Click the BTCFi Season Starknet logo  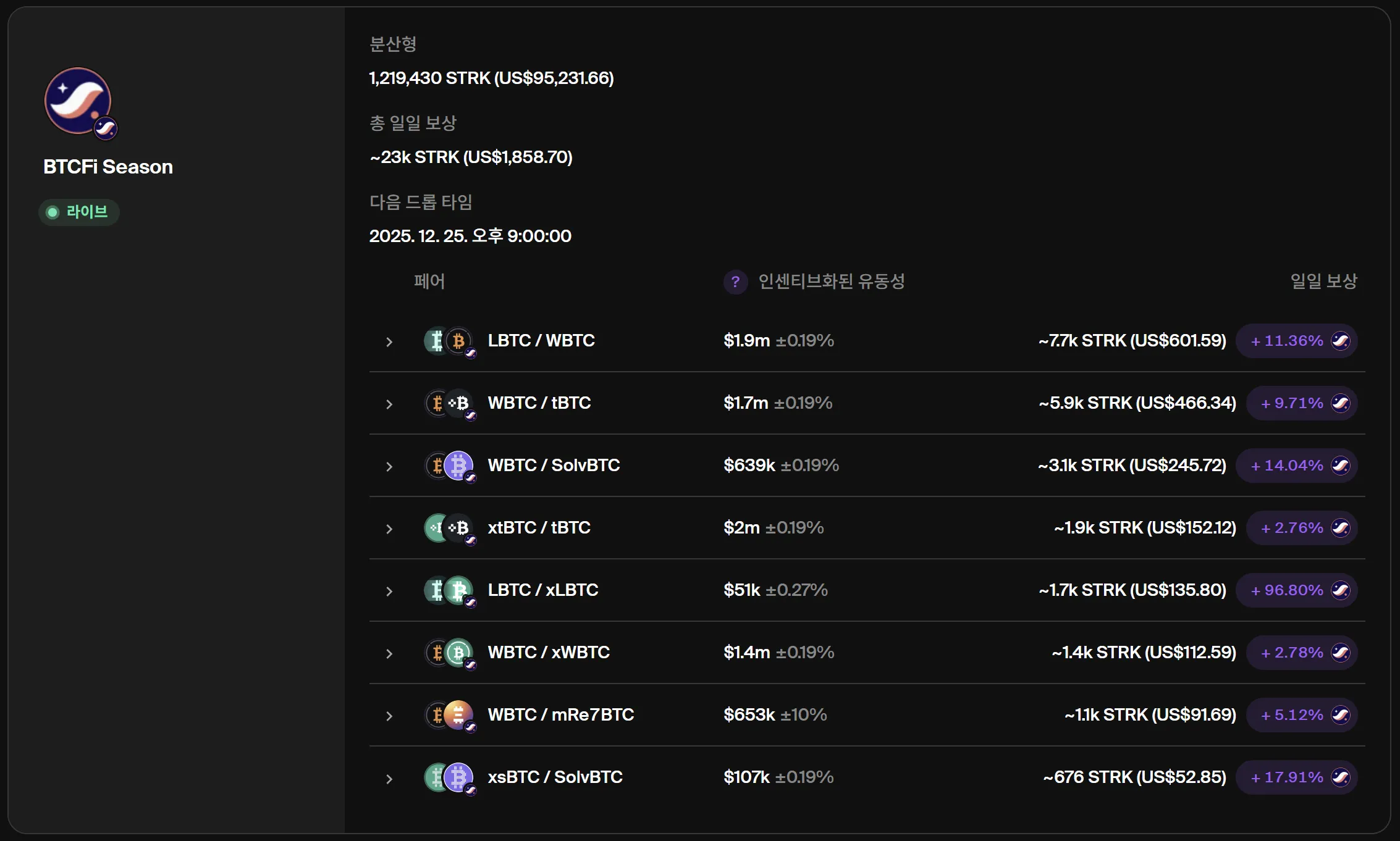pyautogui.click(x=78, y=101)
